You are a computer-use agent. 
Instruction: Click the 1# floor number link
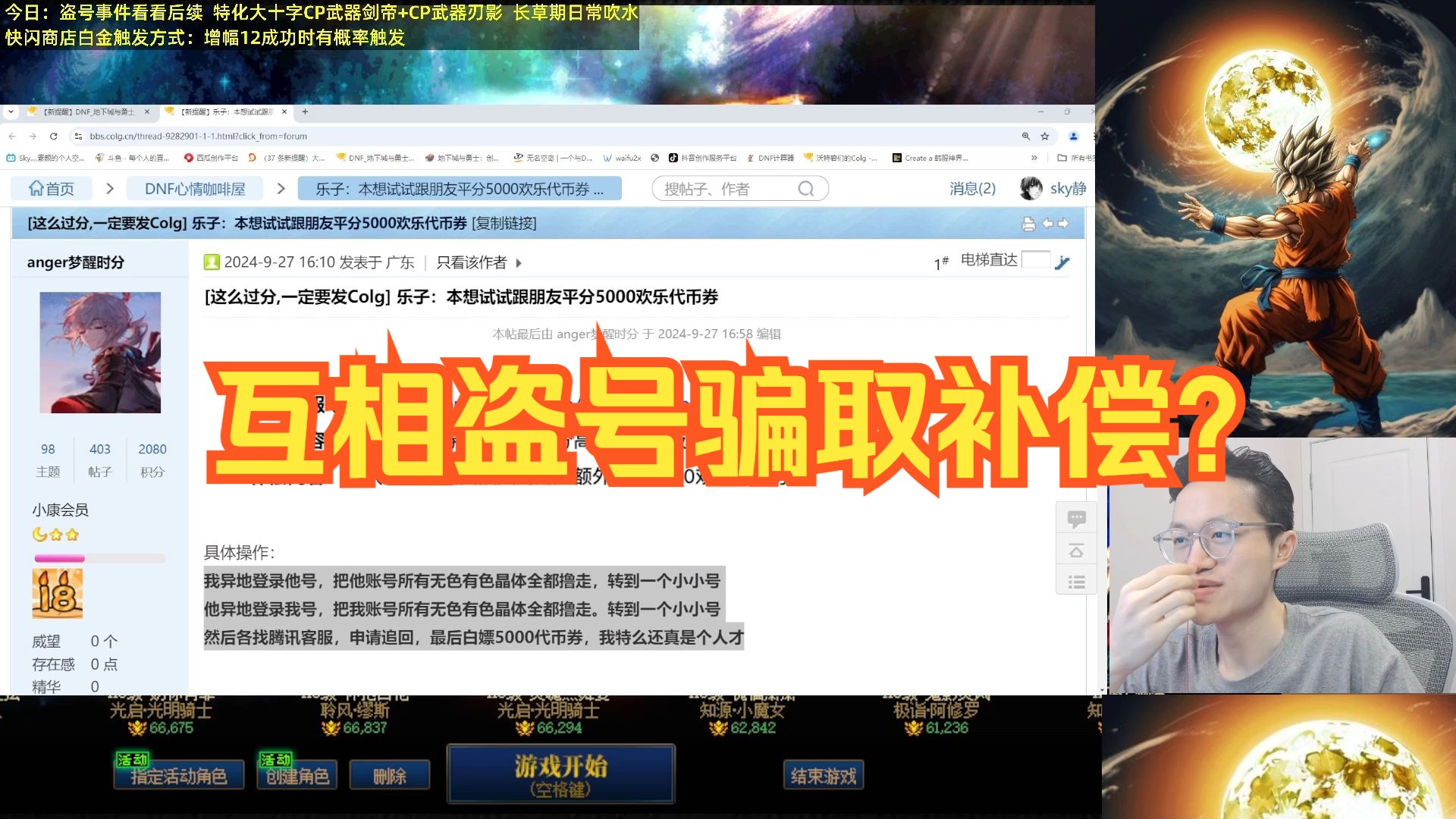[941, 263]
